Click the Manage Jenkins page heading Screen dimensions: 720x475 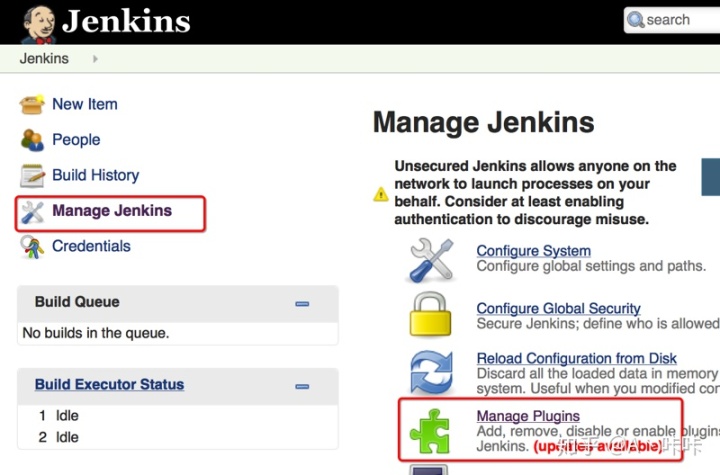[484, 122]
